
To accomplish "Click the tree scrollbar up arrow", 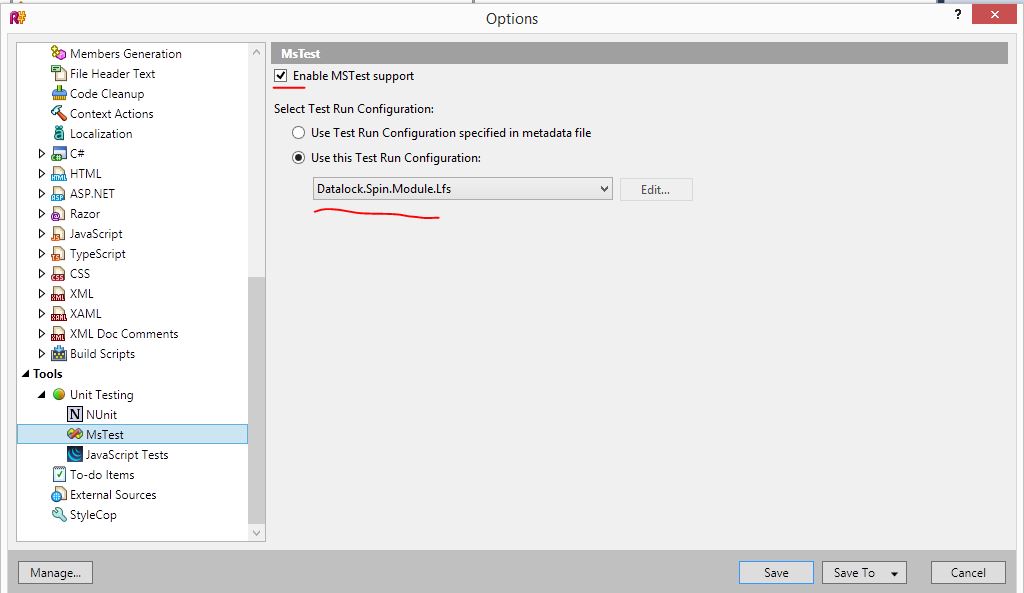I will point(256,52).
